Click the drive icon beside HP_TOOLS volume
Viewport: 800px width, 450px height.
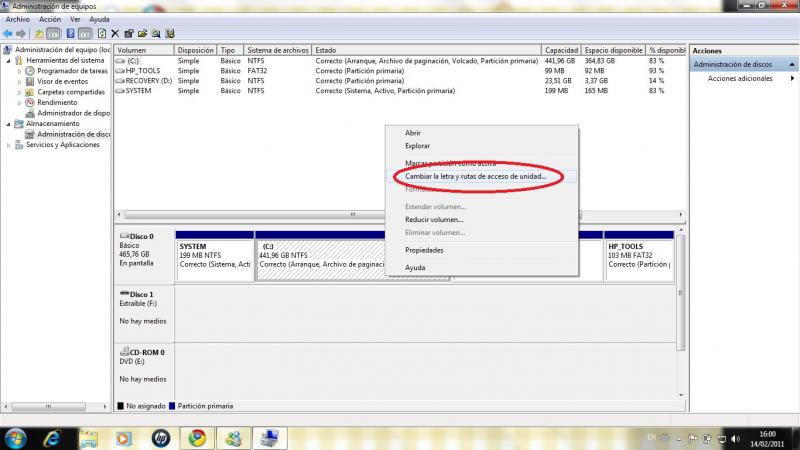click(120, 71)
